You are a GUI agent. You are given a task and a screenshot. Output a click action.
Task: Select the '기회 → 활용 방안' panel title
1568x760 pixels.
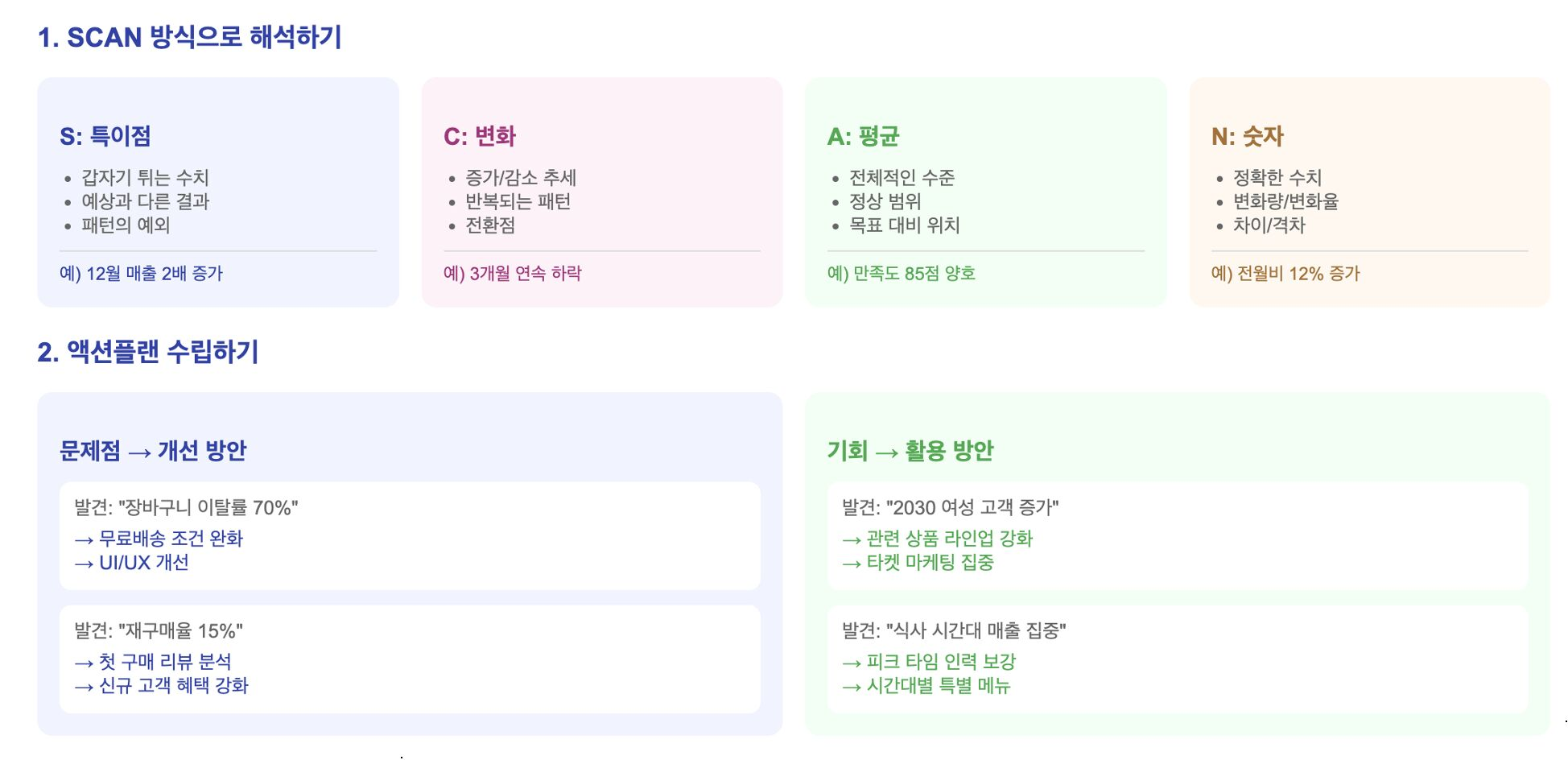tap(910, 451)
